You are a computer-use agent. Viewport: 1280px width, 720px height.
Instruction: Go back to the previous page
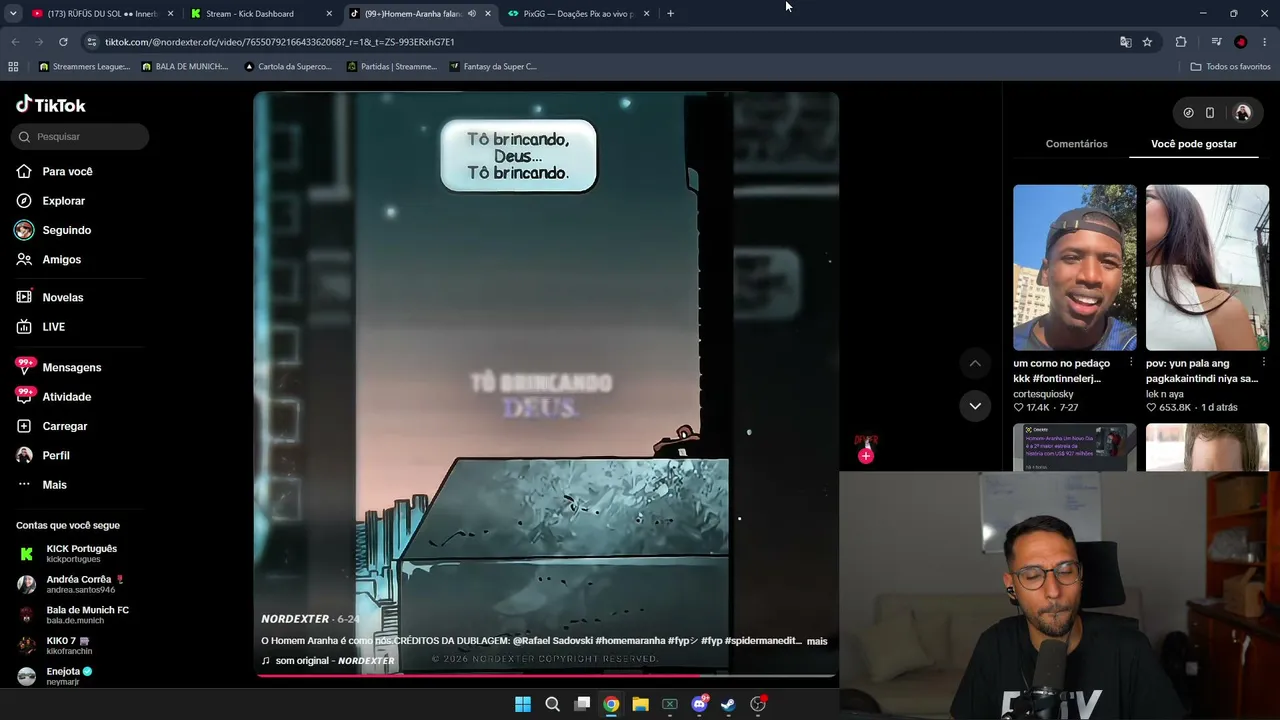15,42
